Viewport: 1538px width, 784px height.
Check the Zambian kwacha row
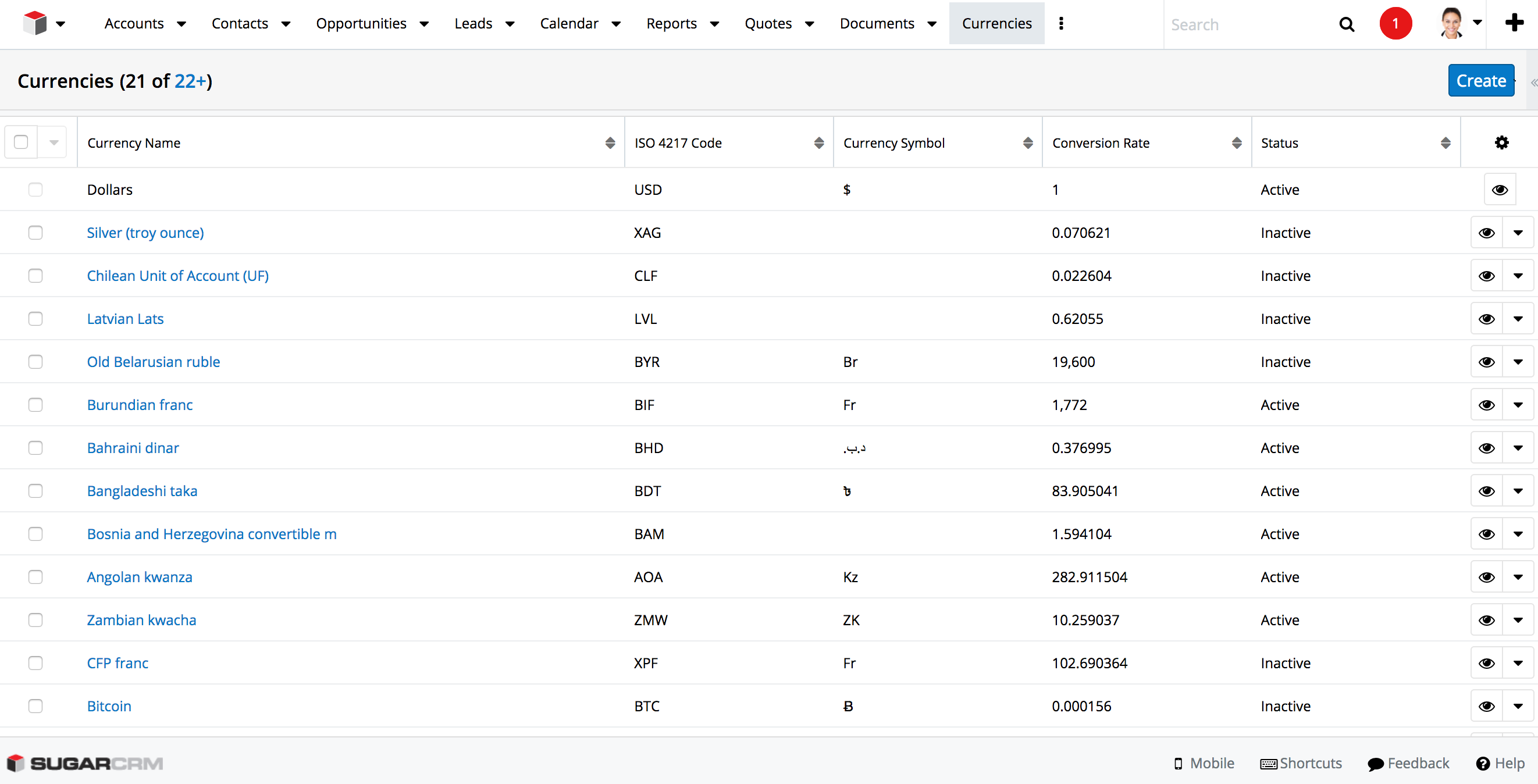pos(35,619)
